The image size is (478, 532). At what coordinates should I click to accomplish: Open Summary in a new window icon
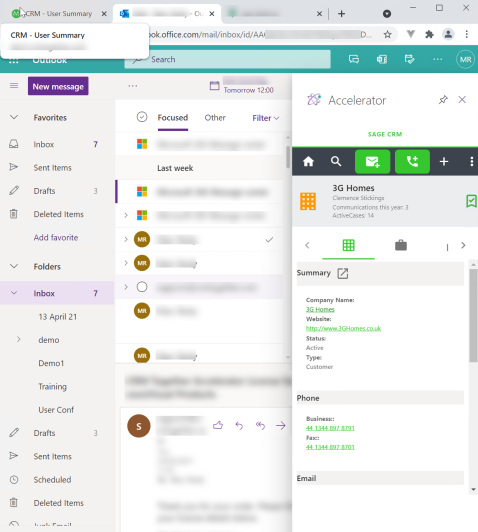pos(343,273)
